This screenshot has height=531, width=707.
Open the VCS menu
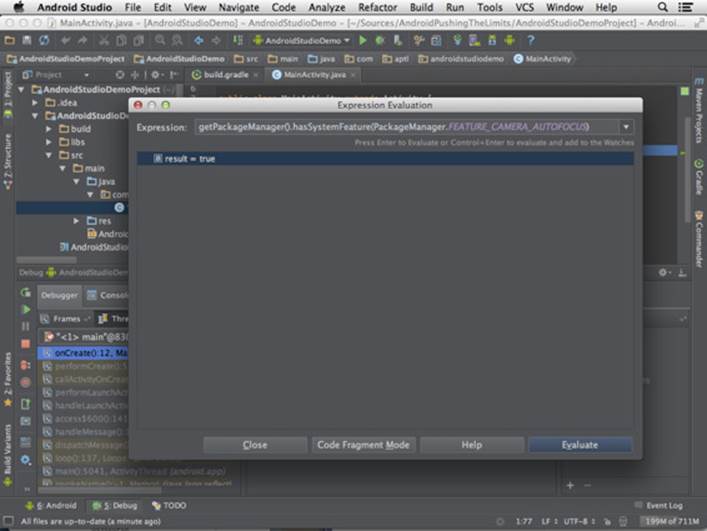click(524, 7)
